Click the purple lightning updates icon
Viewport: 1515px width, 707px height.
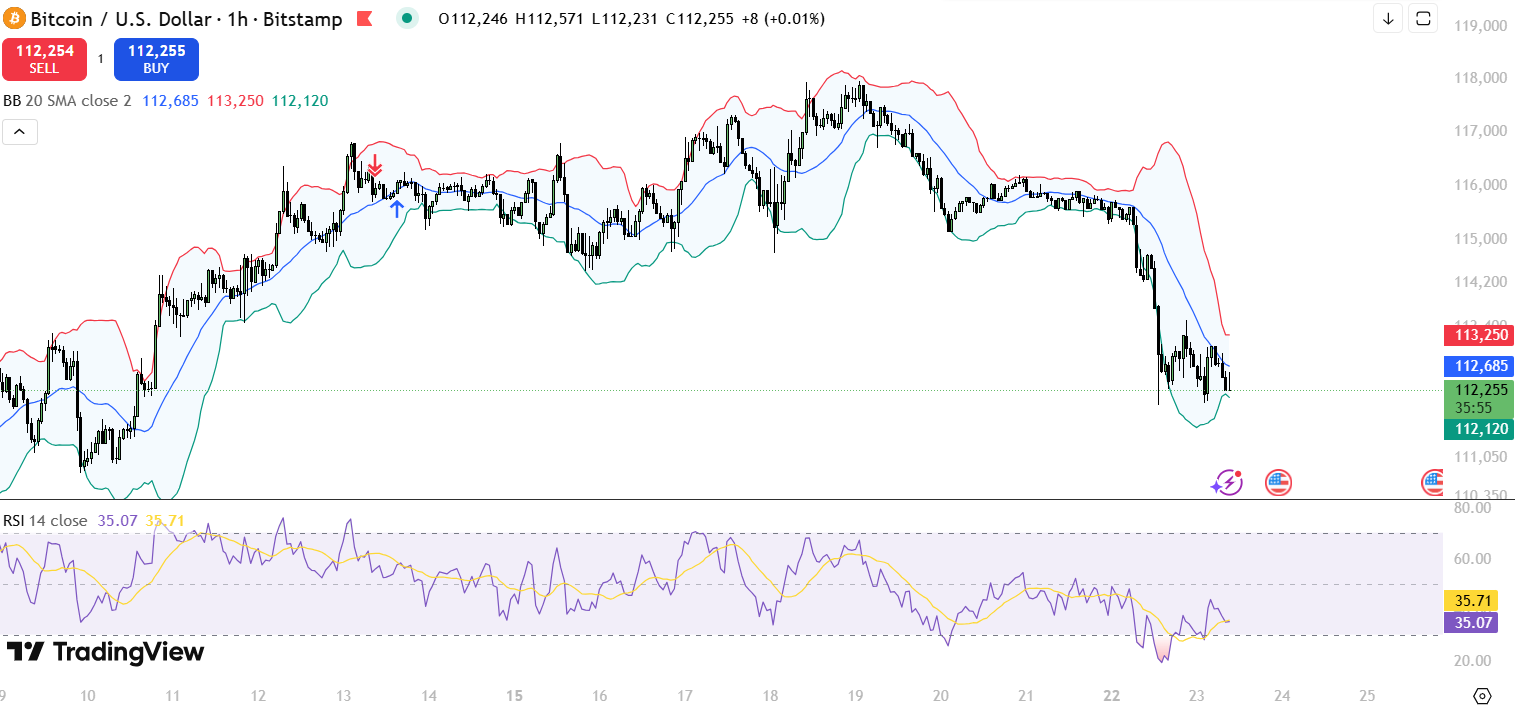click(1226, 483)
